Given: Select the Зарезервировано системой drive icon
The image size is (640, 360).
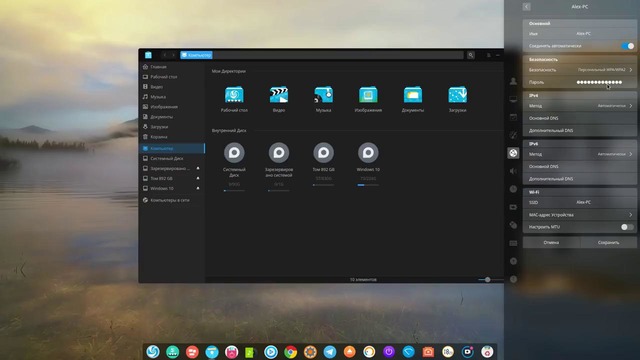Looking at the screenshot, I should (279, 153).
